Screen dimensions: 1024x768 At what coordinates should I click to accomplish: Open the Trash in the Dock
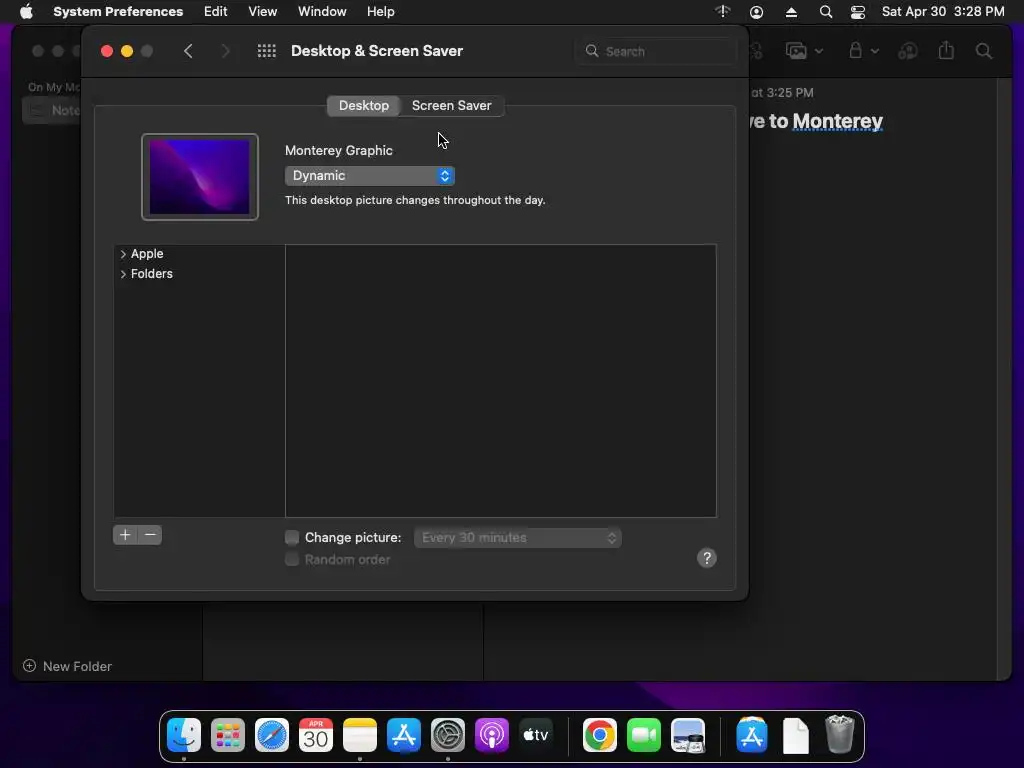(x=840, y=735)
